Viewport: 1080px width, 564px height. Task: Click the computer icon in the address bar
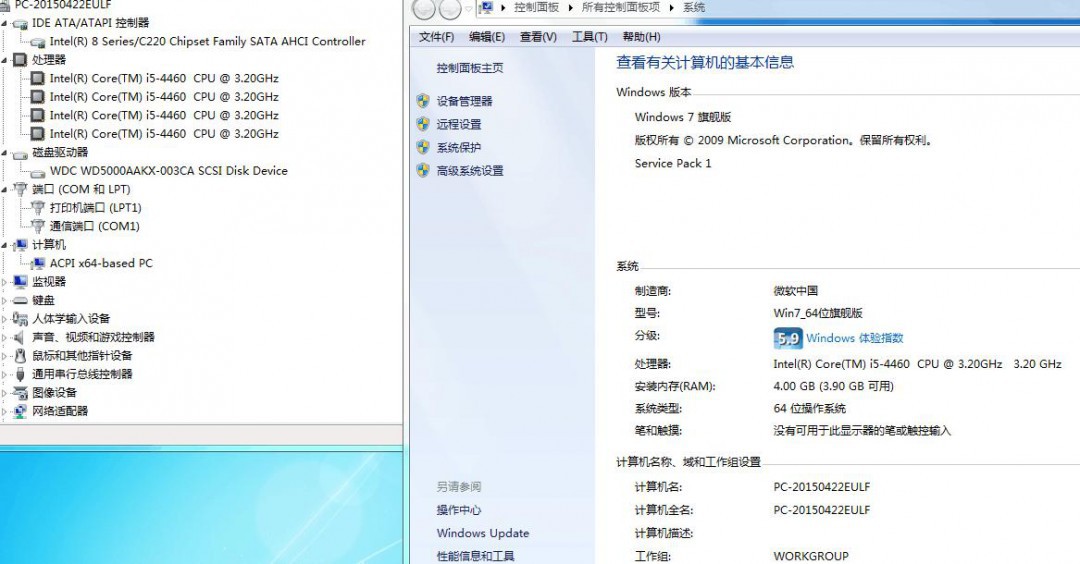pyautogui.click(x=488, y=8)
